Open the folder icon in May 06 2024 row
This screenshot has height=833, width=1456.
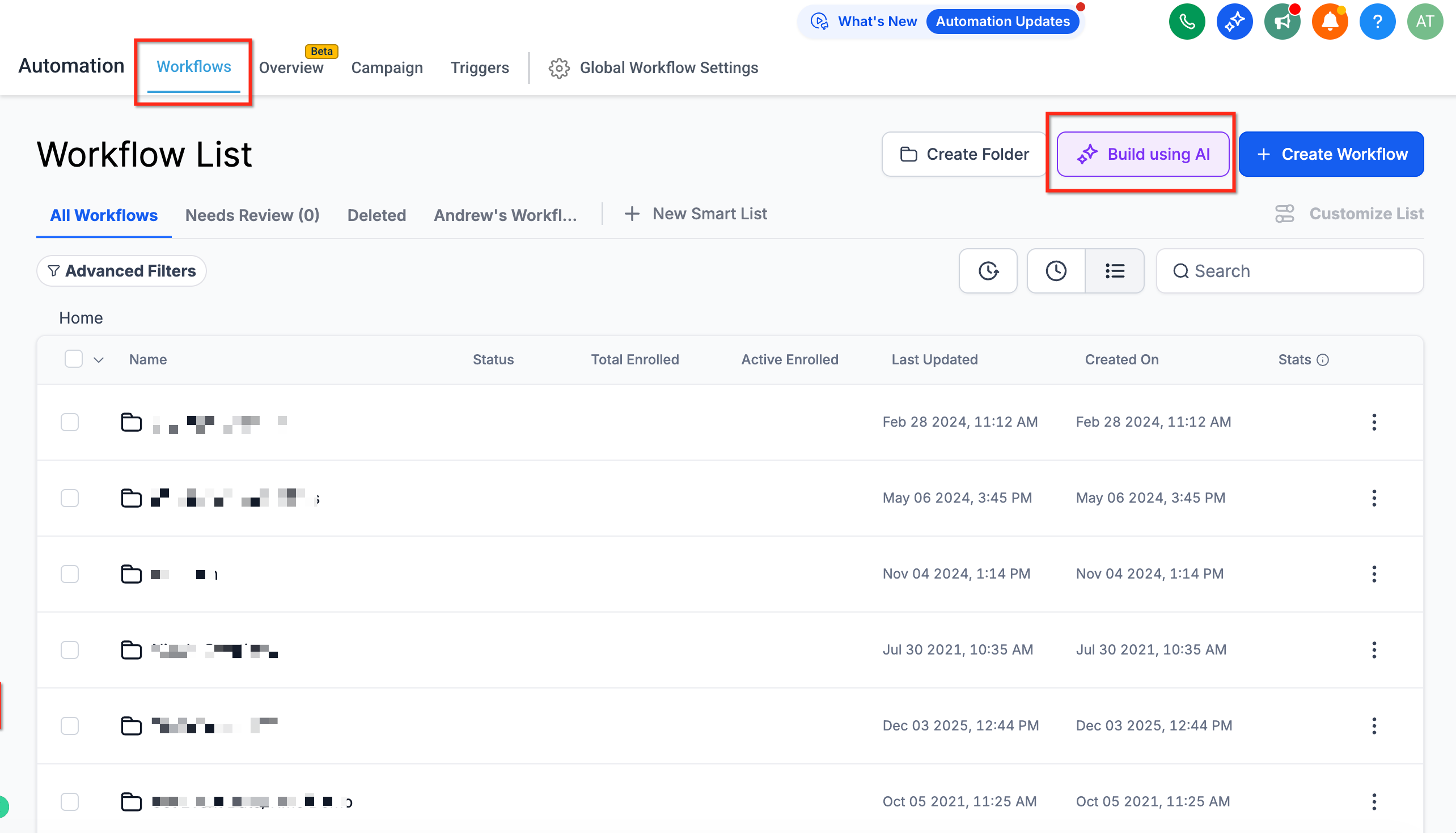pos(131,498)
